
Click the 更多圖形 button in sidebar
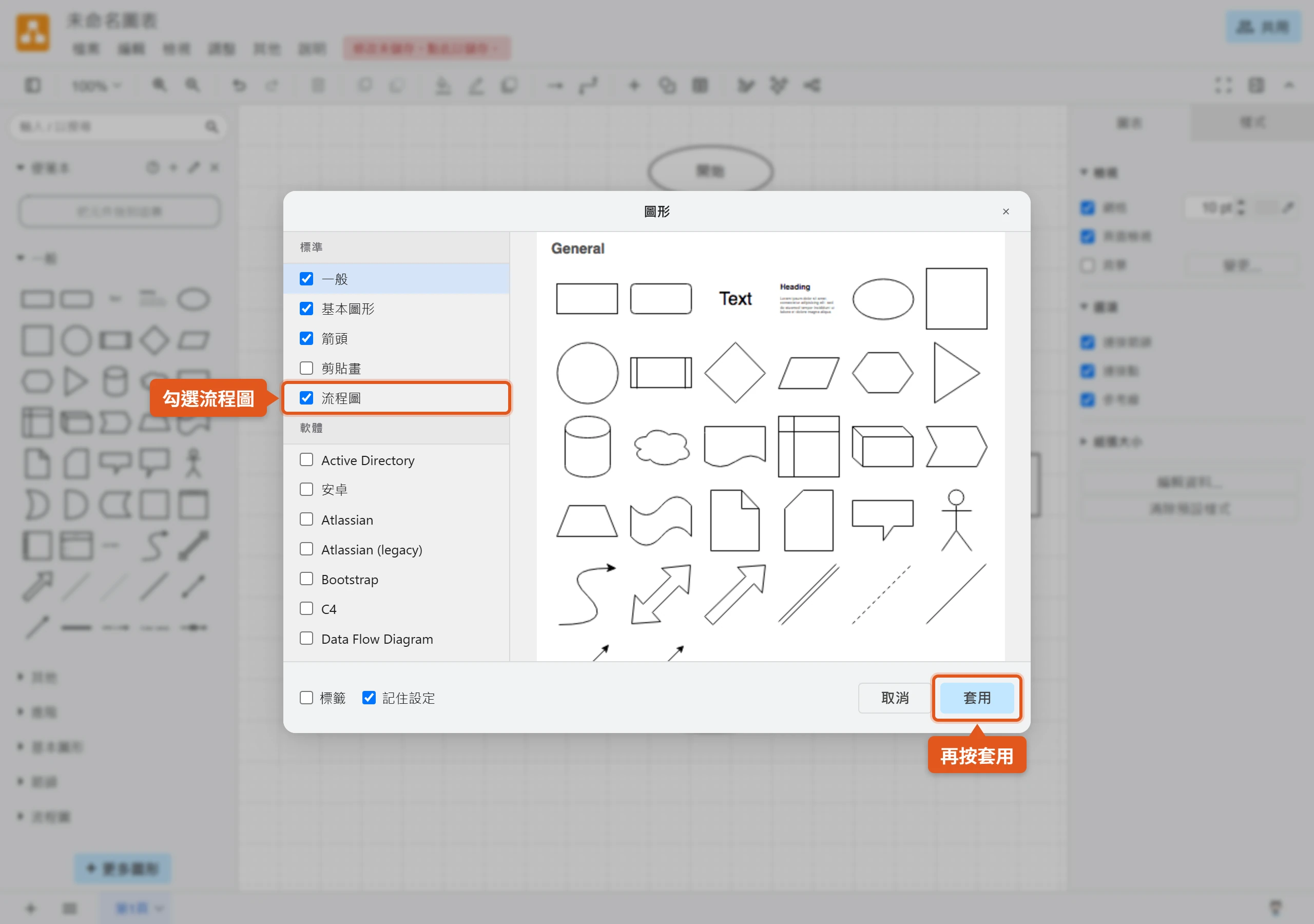(x=123, y=869)
